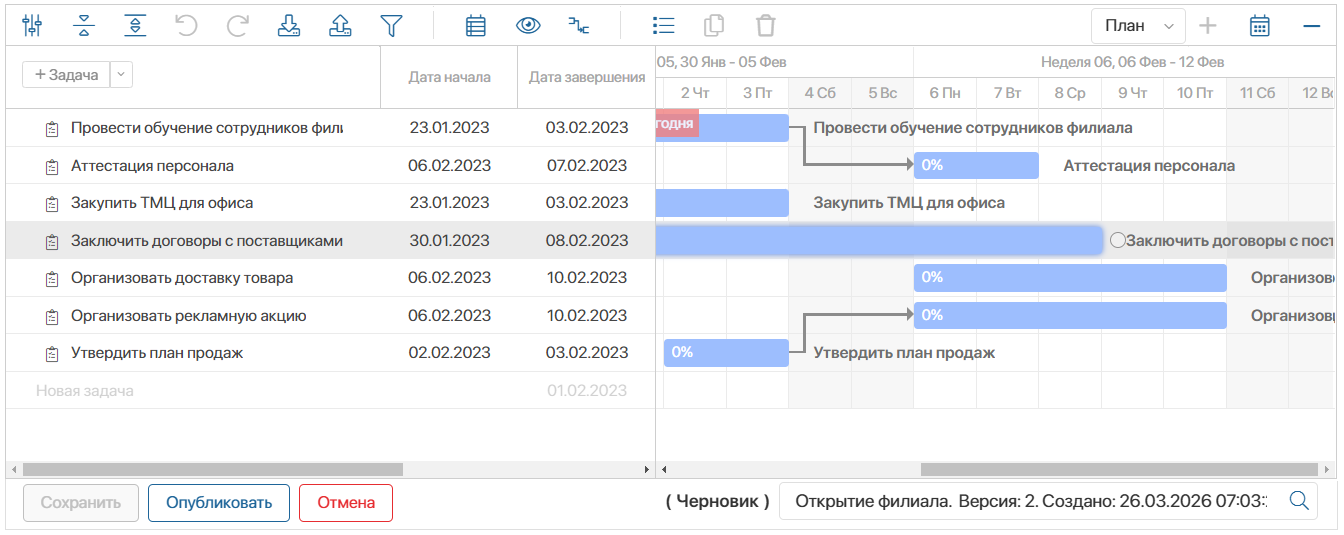The width and height of the screenshot is (1344, 535).
Task: Click the bulleted list icon
Action: pyautogui.click(x=663, y=25)
